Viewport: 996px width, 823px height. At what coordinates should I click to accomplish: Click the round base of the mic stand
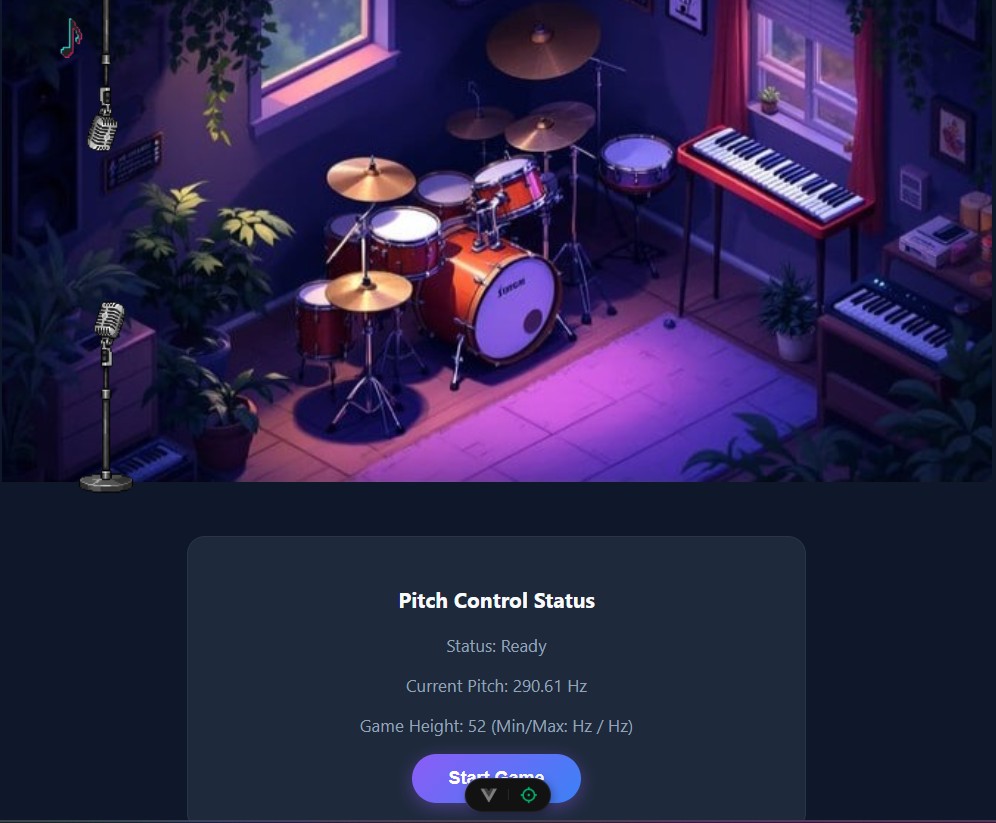pos(106,483)
